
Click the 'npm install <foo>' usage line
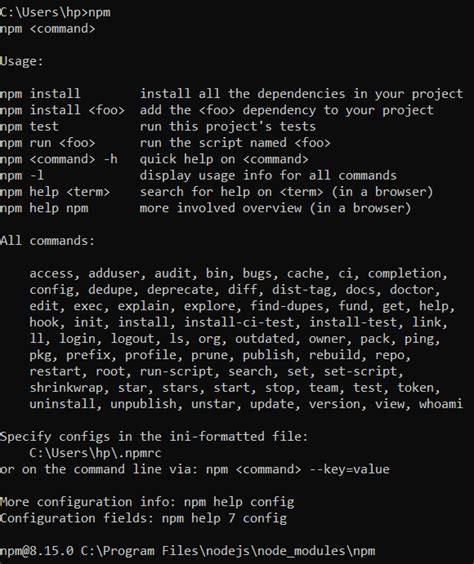click(x=217, y=110)
